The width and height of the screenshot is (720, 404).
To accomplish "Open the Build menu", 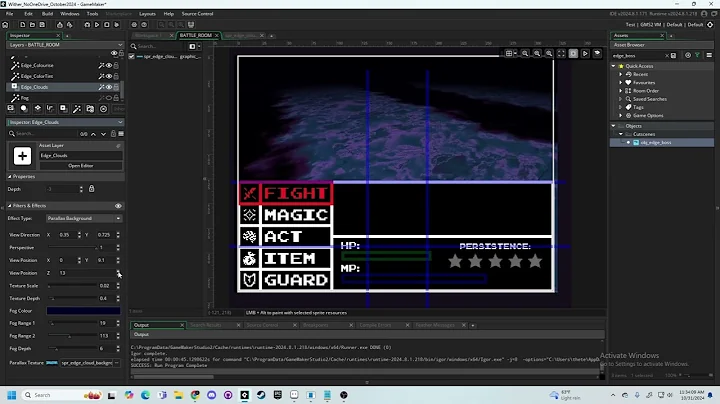I will tap(47, 14).
